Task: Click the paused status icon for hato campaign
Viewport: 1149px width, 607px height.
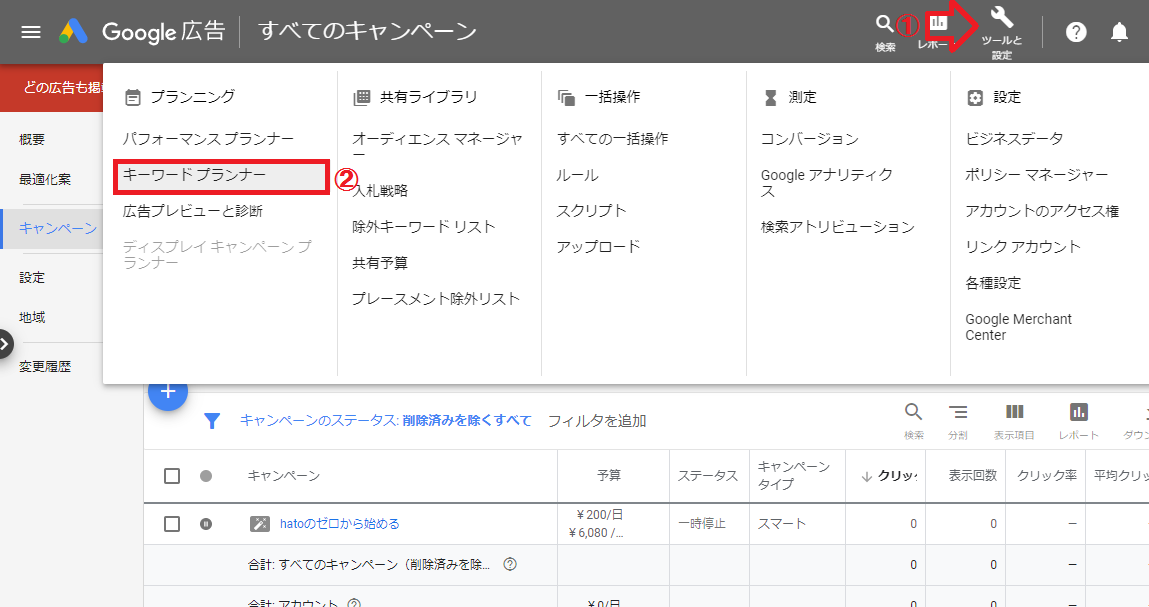Action: (206, 523)
